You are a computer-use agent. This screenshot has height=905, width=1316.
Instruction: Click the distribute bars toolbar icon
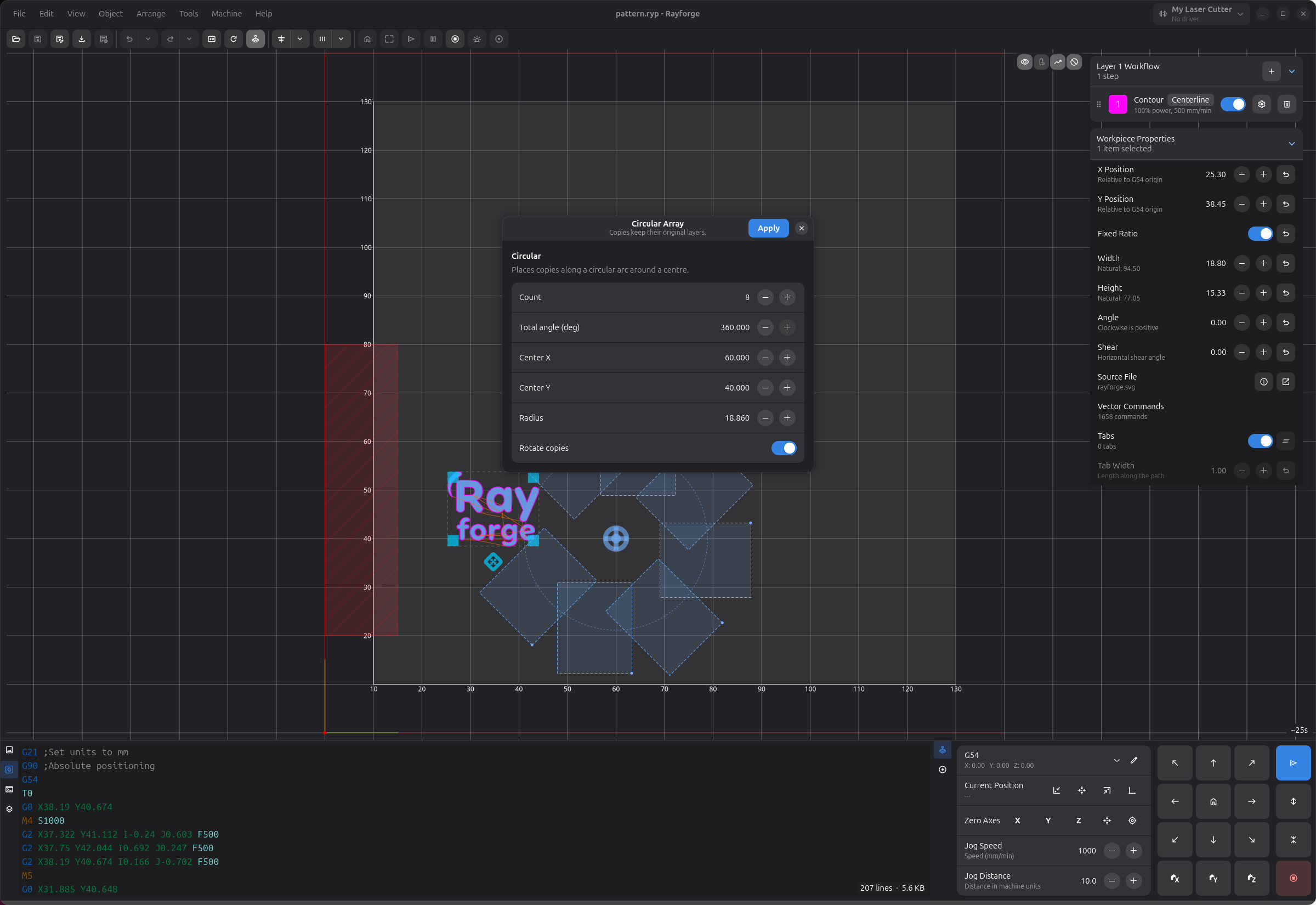tap(322, 39)
